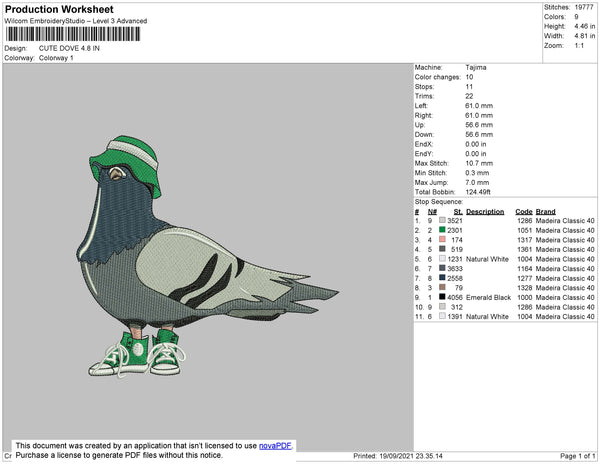Pick the navy swatch beside stitch count 2558
600x464 pixels.
tap(442, 278)
